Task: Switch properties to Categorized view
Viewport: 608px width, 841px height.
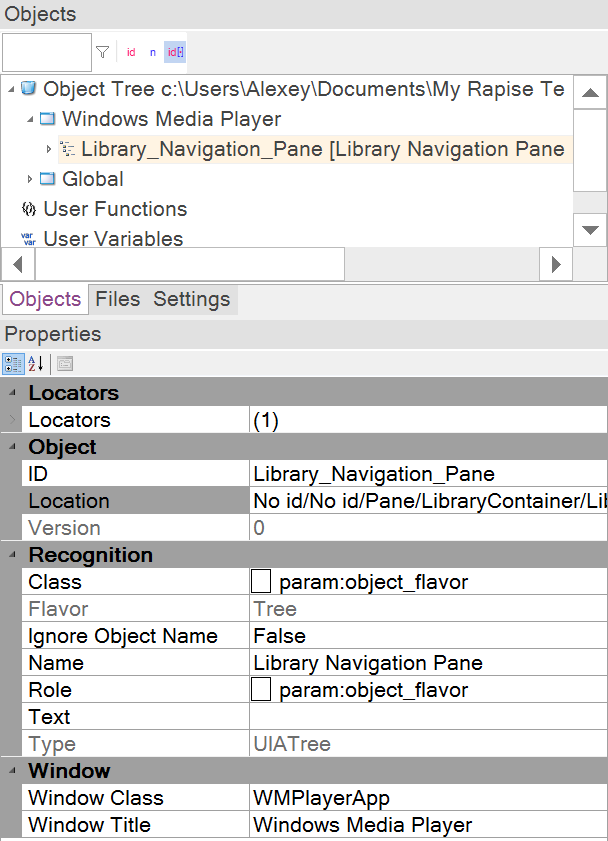Action: [x=13, y=363]
